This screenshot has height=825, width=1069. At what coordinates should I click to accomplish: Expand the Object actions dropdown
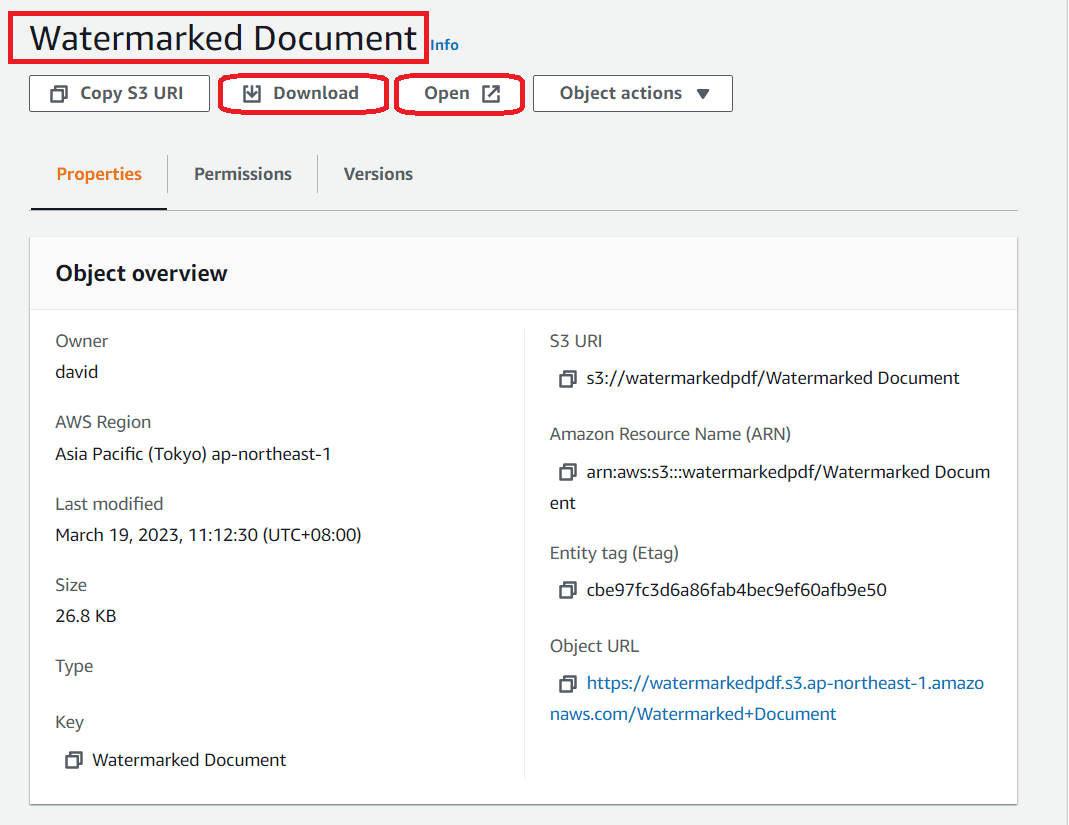tap(632, 93)
